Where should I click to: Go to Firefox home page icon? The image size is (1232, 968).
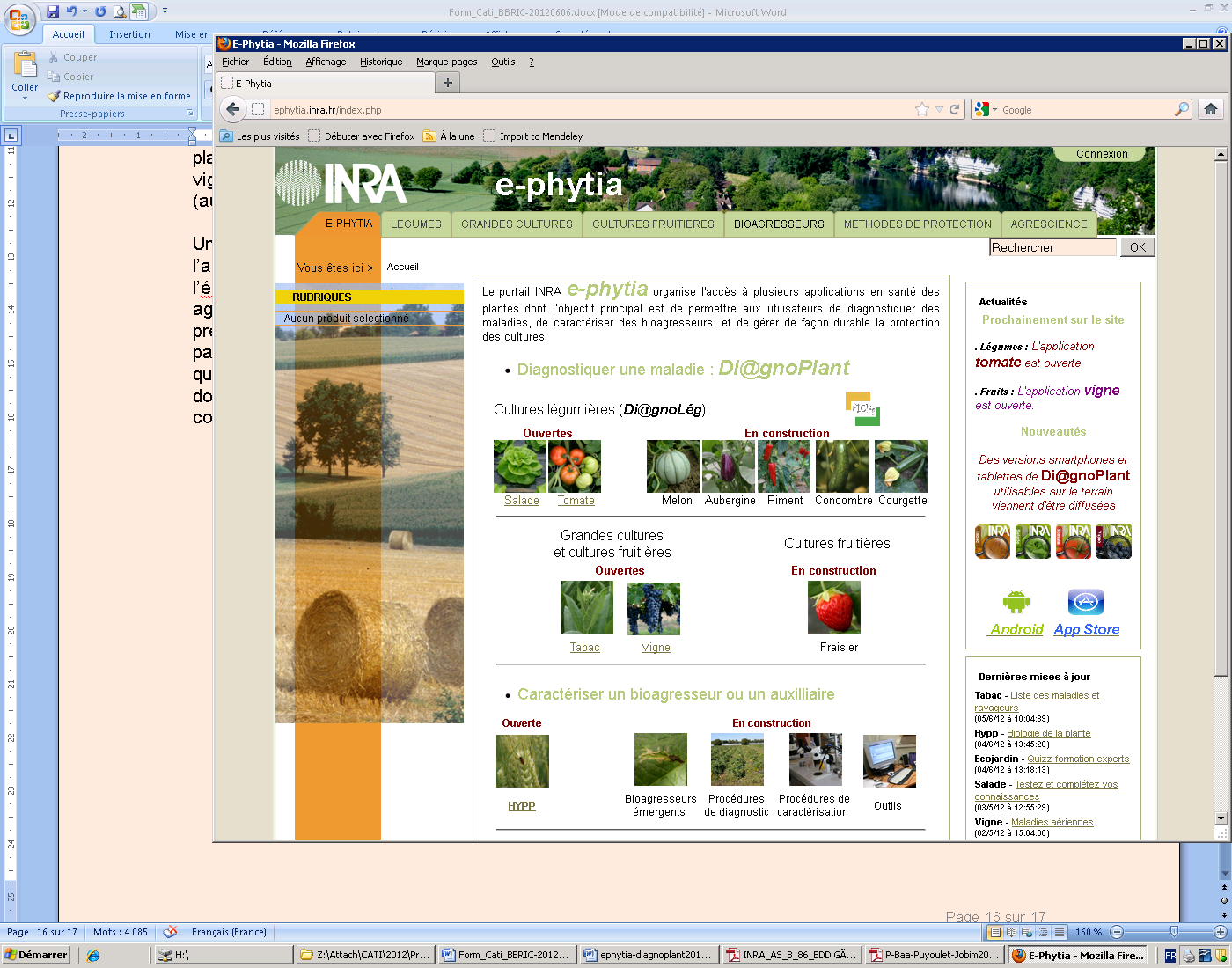pos(1211,109)
